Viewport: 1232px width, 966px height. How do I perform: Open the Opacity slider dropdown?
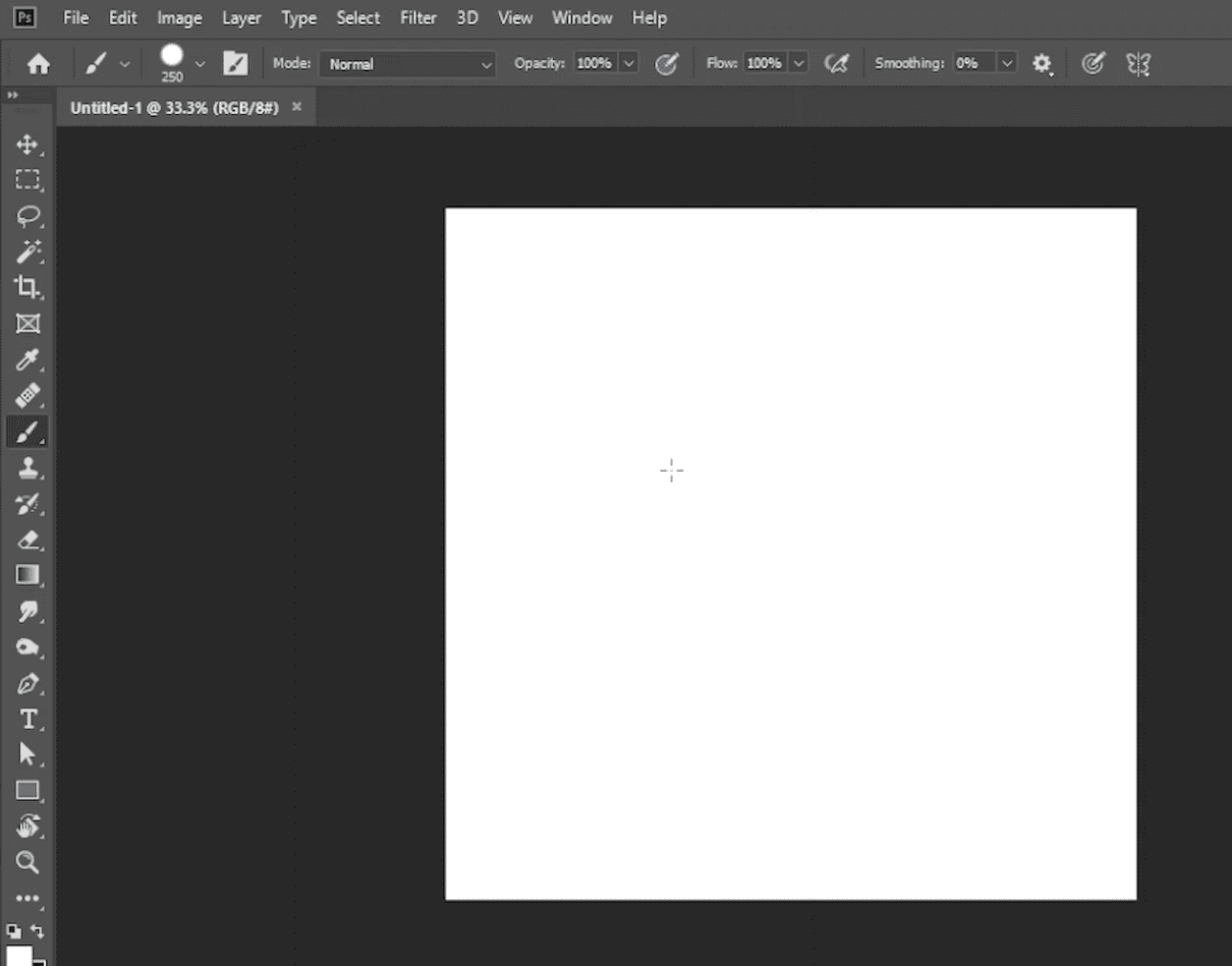pos(630,64)
